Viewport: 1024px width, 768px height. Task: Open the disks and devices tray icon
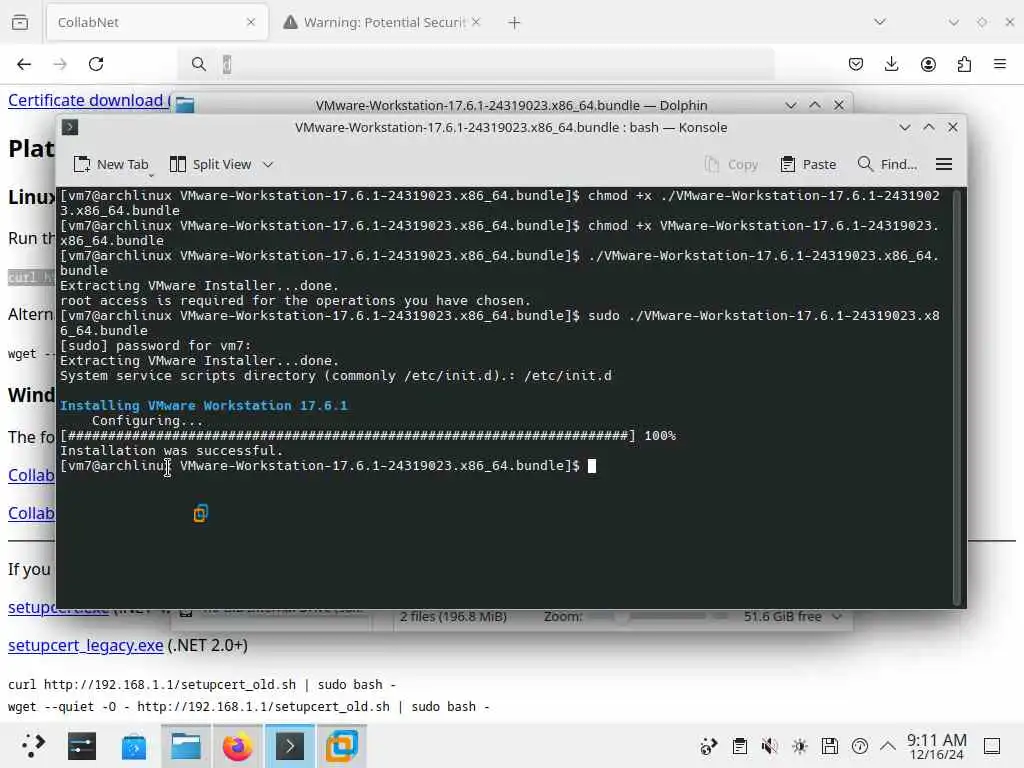tap(829, 746)
